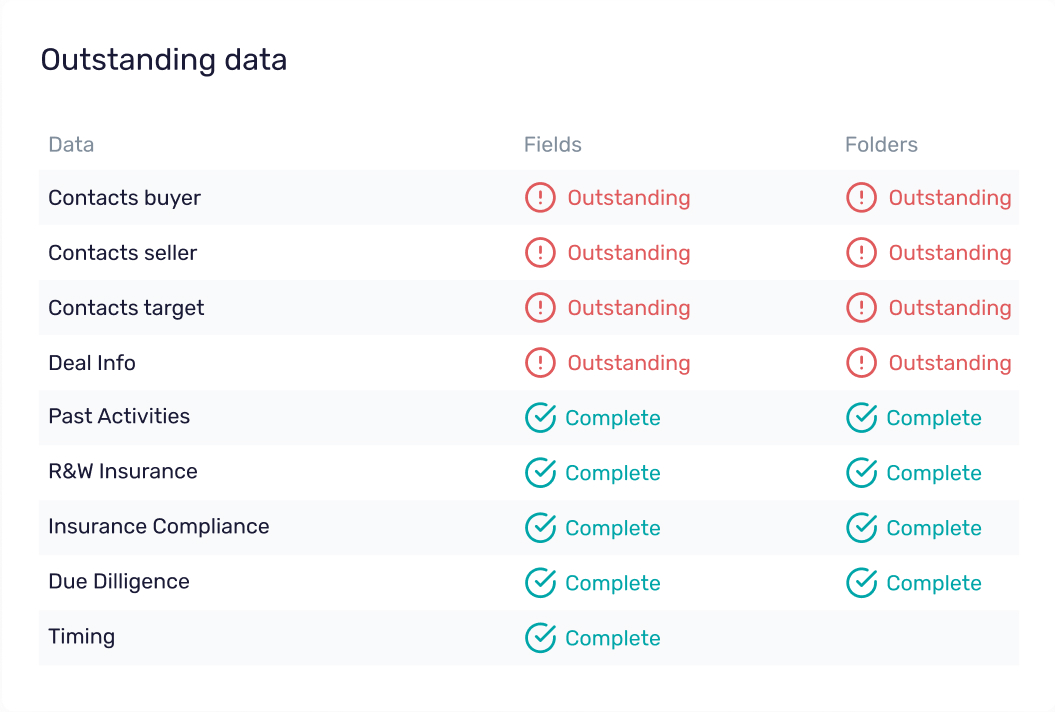
Task: Open Past Activities Folders Complete status
Action: pyautogui.click(x=933, y=418)
